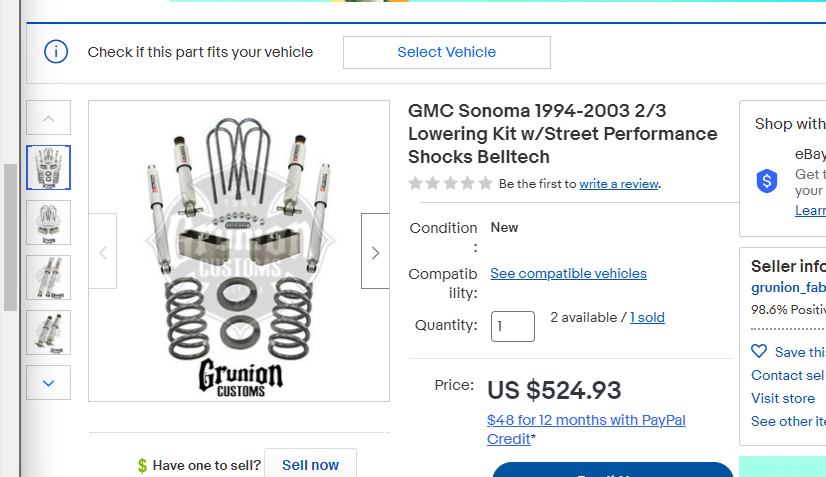Click the blue shield dollar icon

pyautogui.click(x=767, y=181)
